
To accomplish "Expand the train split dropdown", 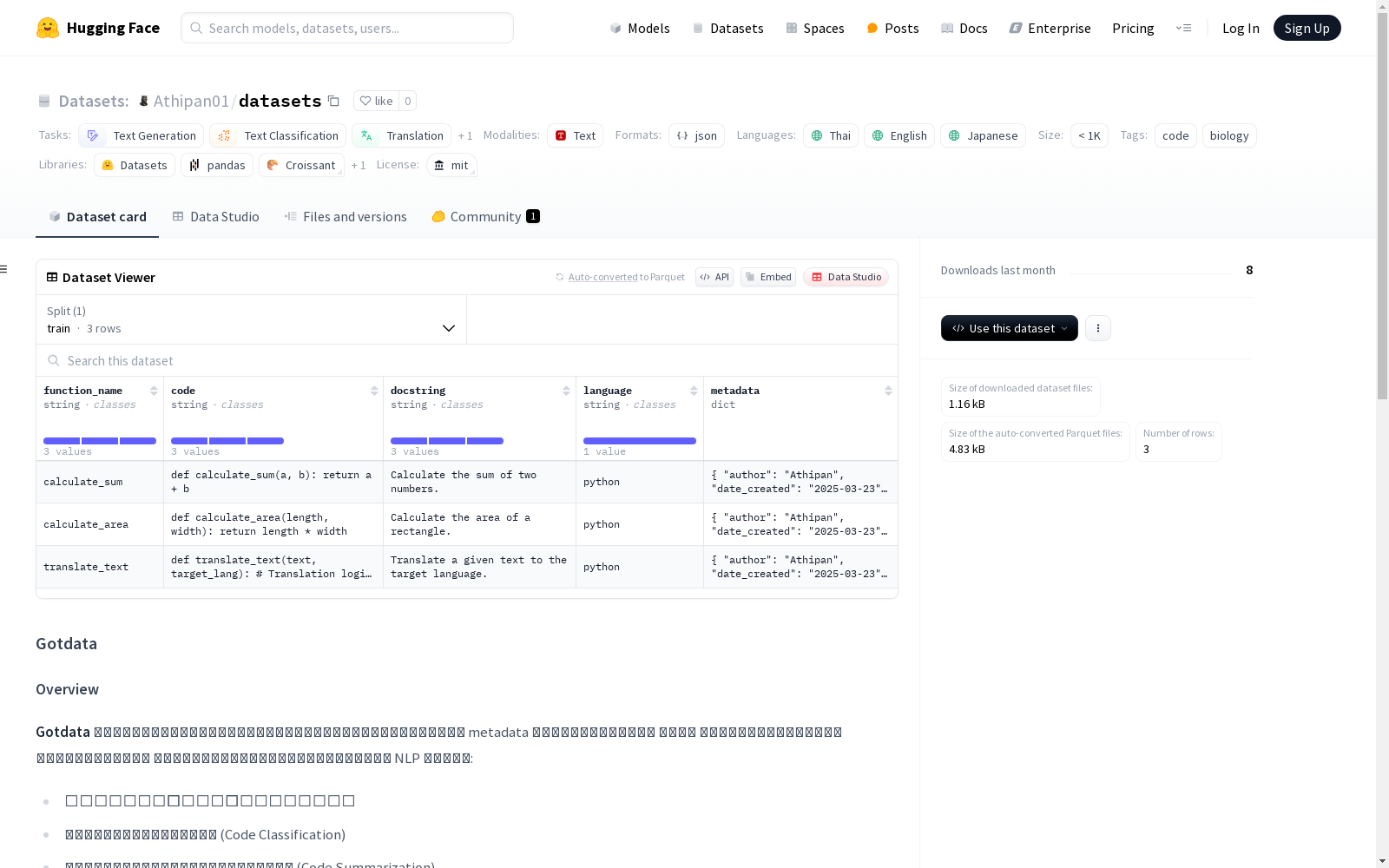I will (252, 319).
